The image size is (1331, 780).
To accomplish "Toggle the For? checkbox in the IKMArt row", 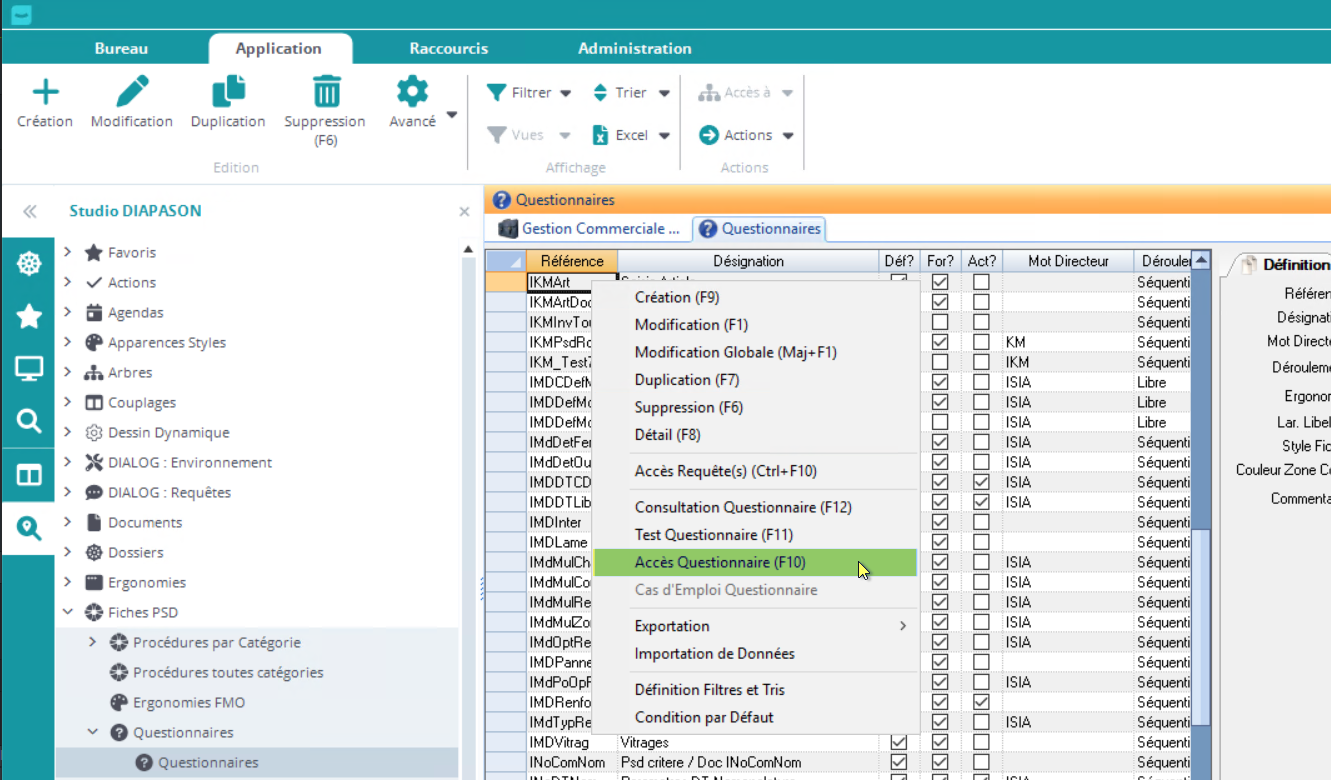I will pyautogui.click(x=940, y=282).
